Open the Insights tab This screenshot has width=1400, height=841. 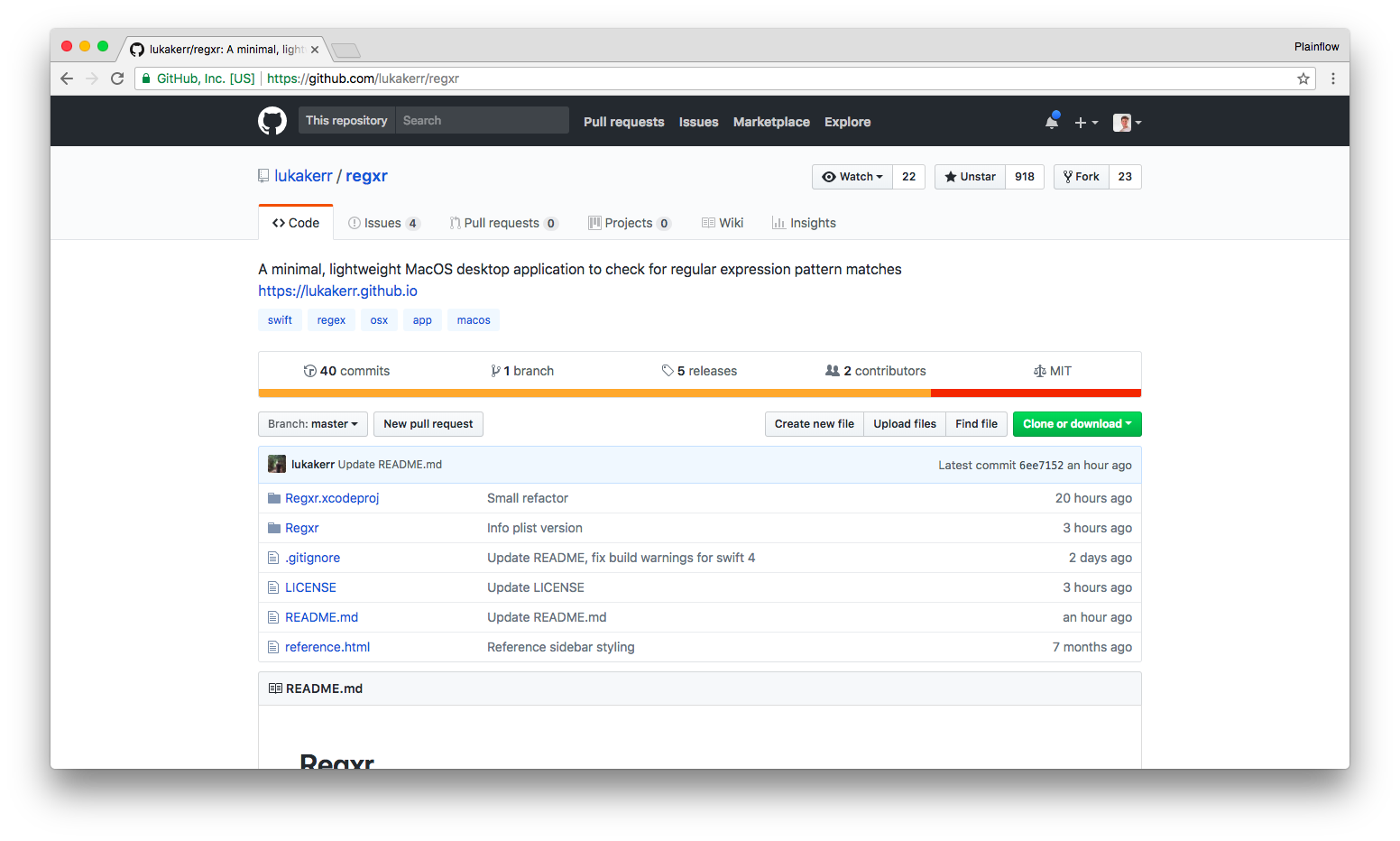[x=804, y=223]
